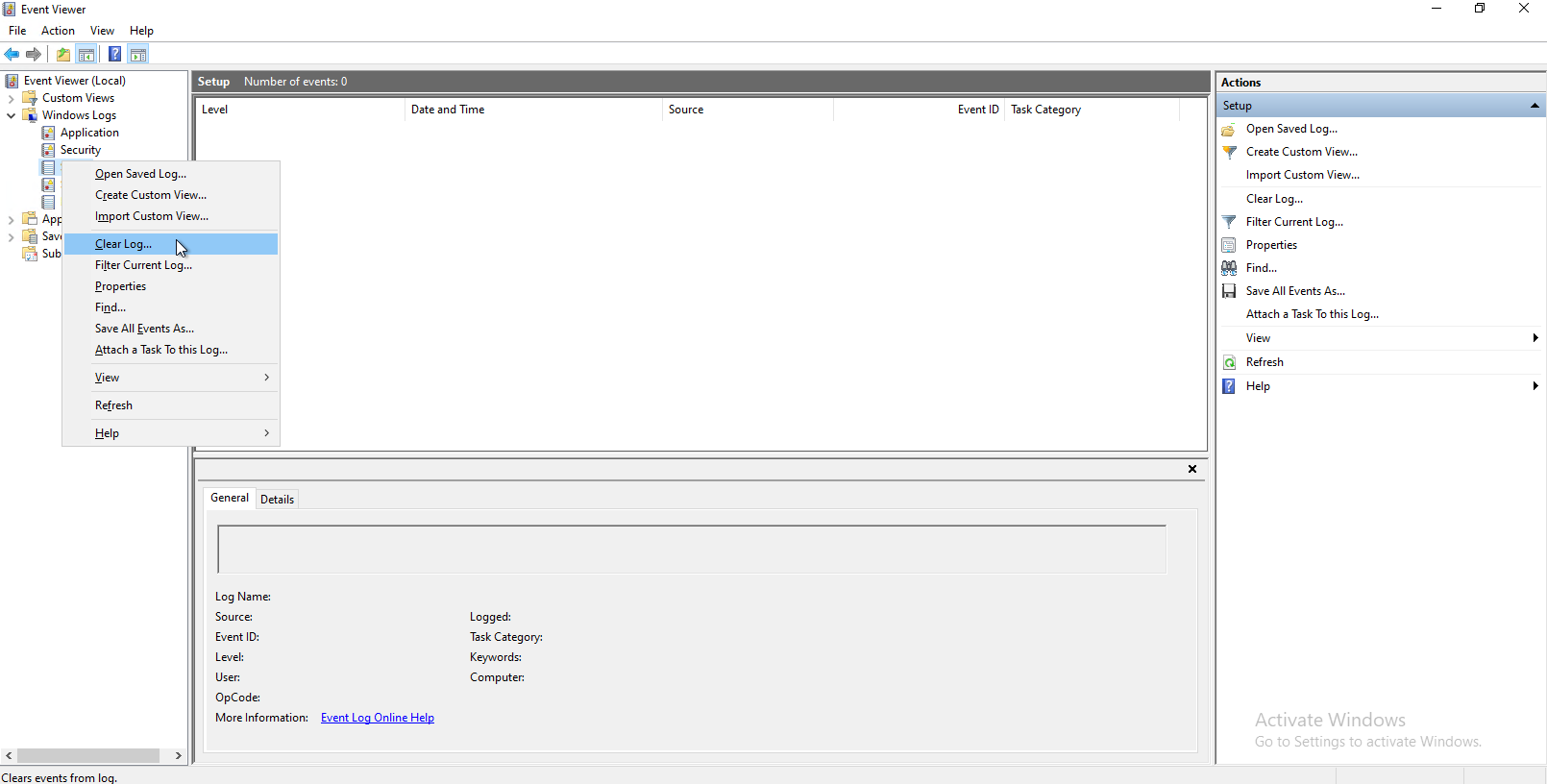
Task: Sort by the Event ID column header
Action: pos(919,110)
